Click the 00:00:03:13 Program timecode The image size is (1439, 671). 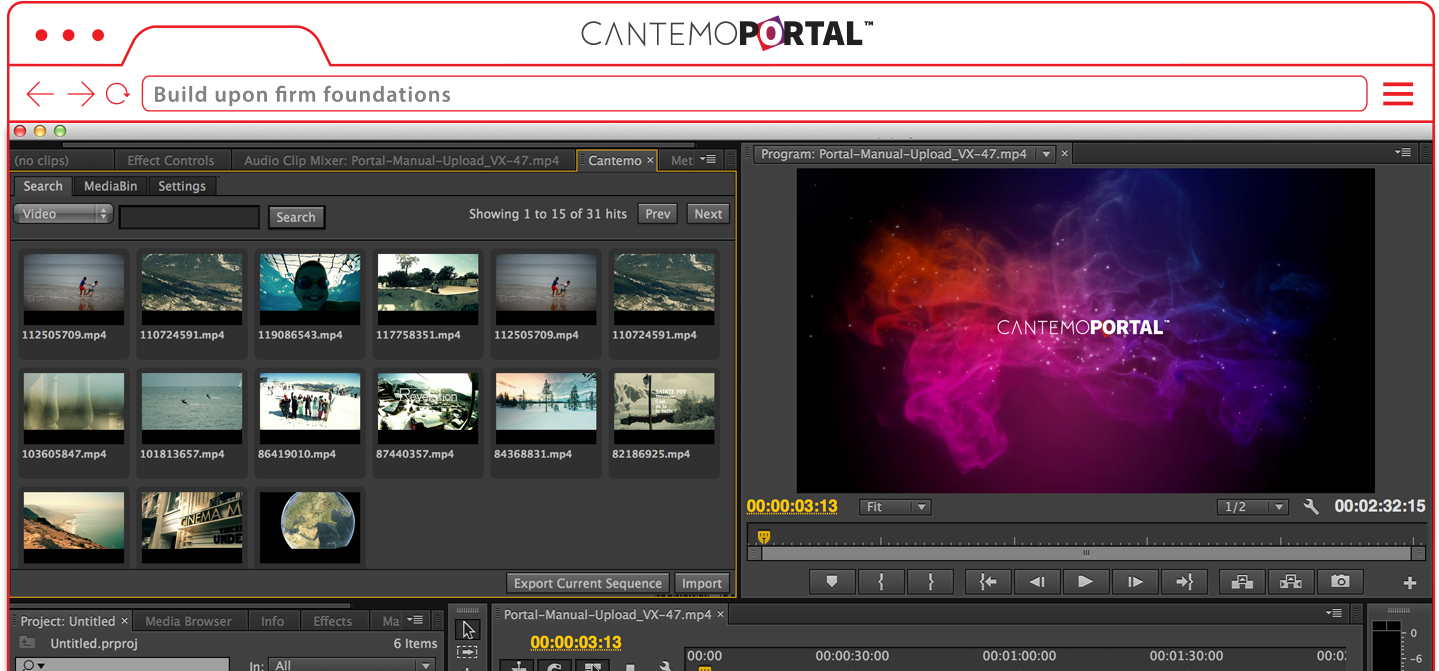[x=792, y=506]
